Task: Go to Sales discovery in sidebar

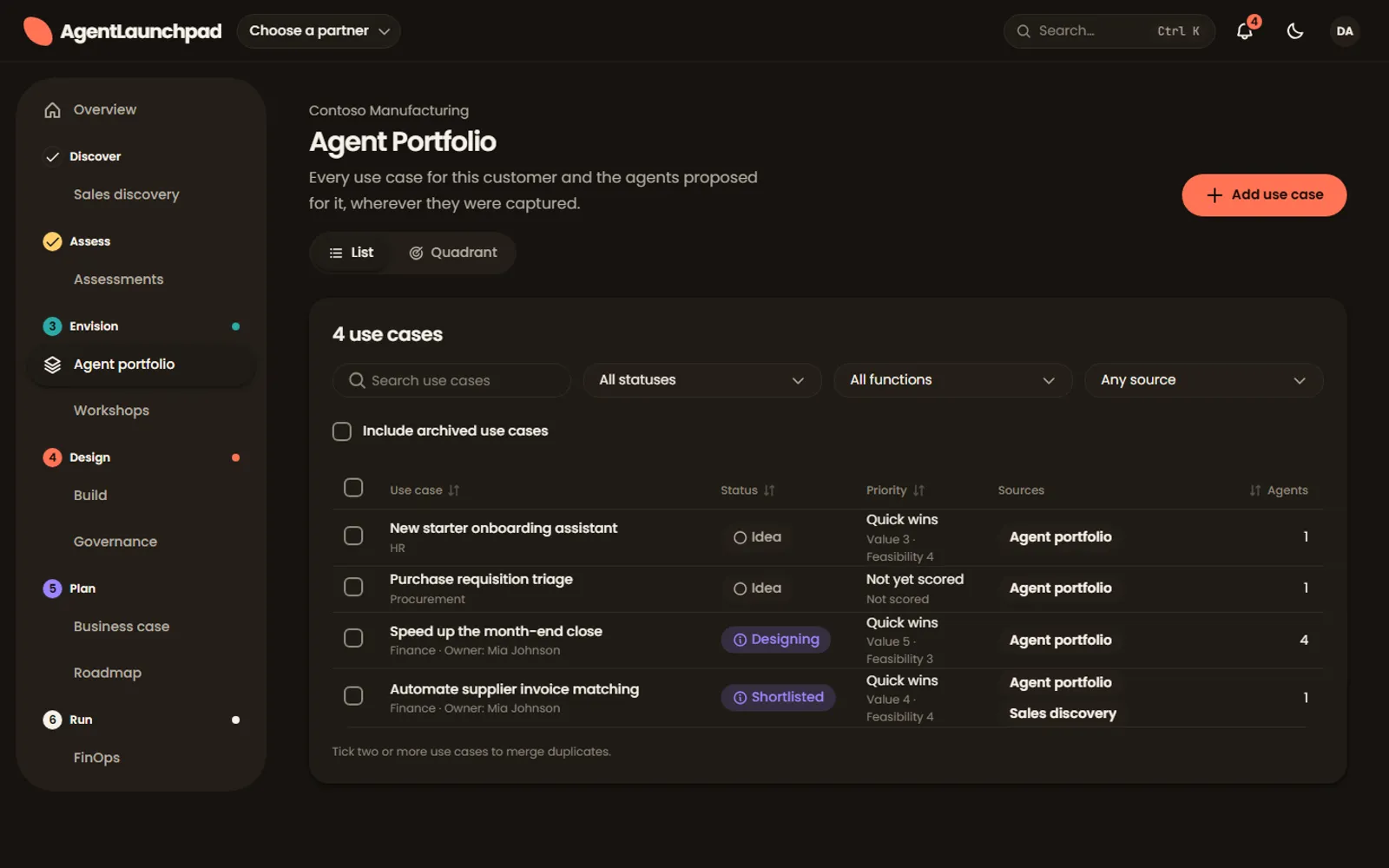Action: point(127,194)
